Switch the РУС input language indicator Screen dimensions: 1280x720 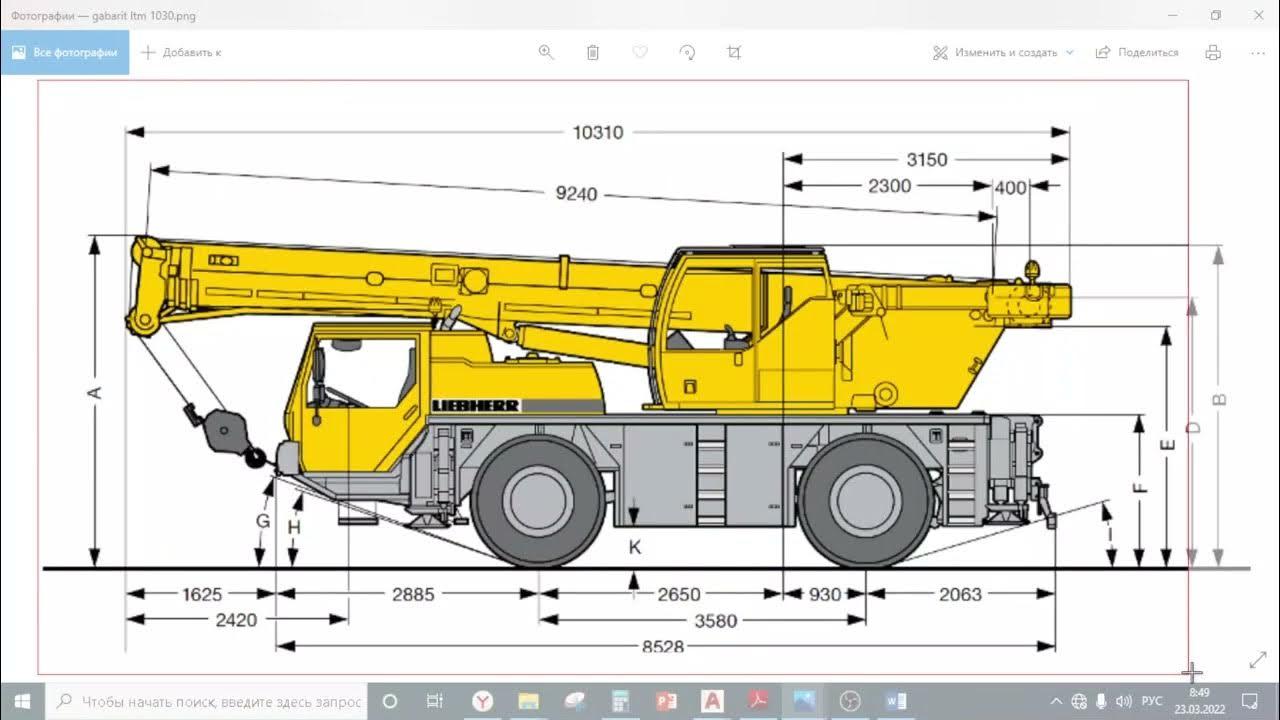coord(1152,701)
